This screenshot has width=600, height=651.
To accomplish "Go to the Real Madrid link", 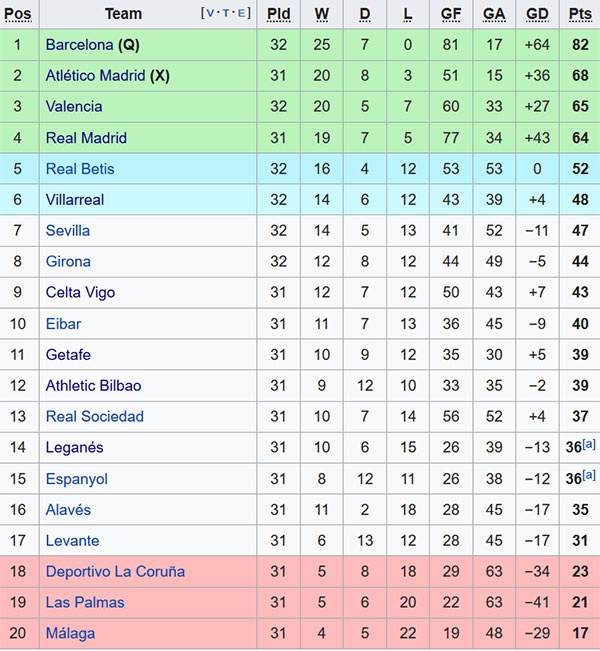I will point(86,138).
